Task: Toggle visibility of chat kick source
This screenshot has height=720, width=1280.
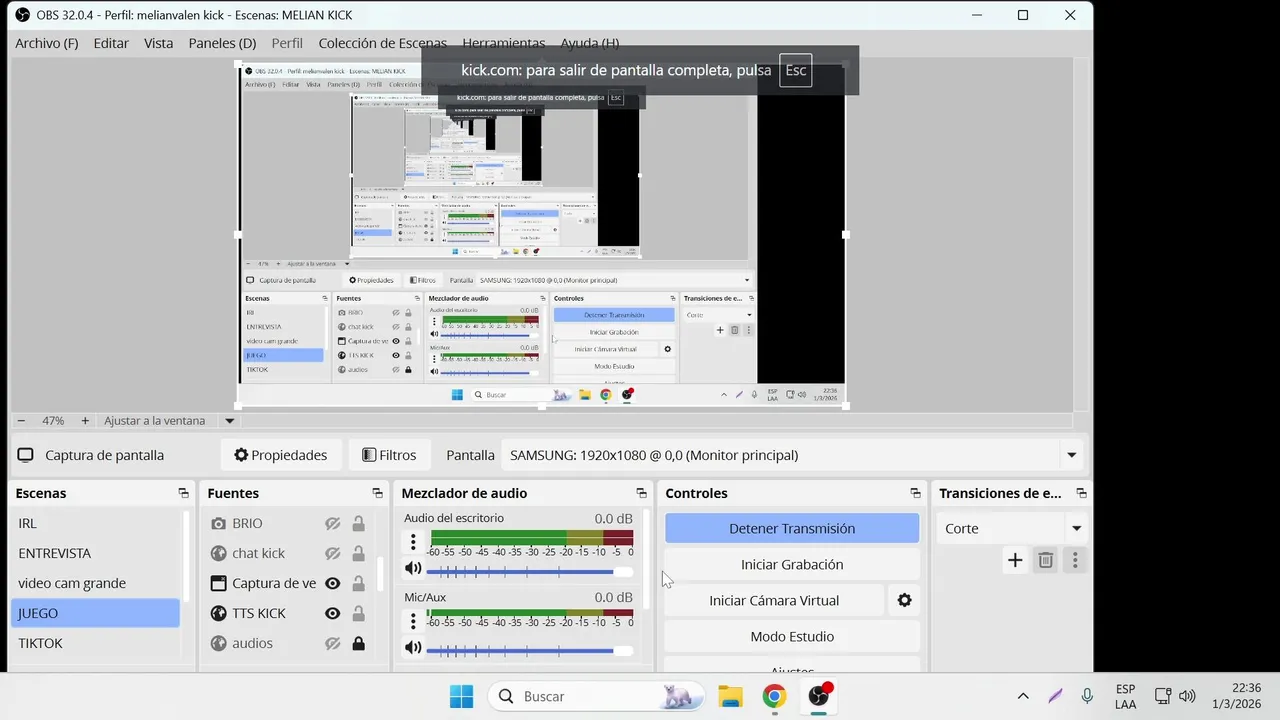Action: (333, 553)
